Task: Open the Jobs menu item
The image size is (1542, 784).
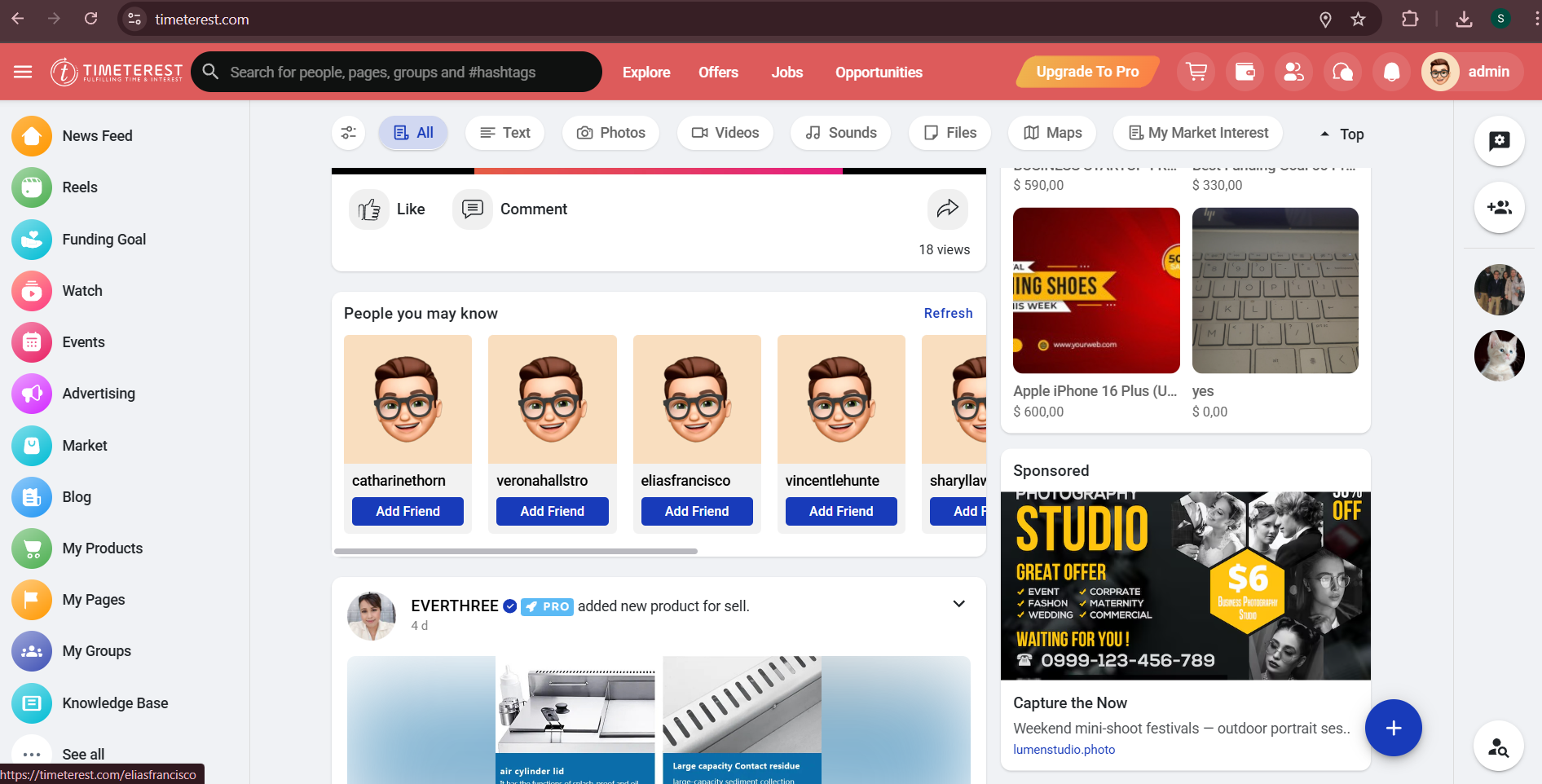Action: 787,73
